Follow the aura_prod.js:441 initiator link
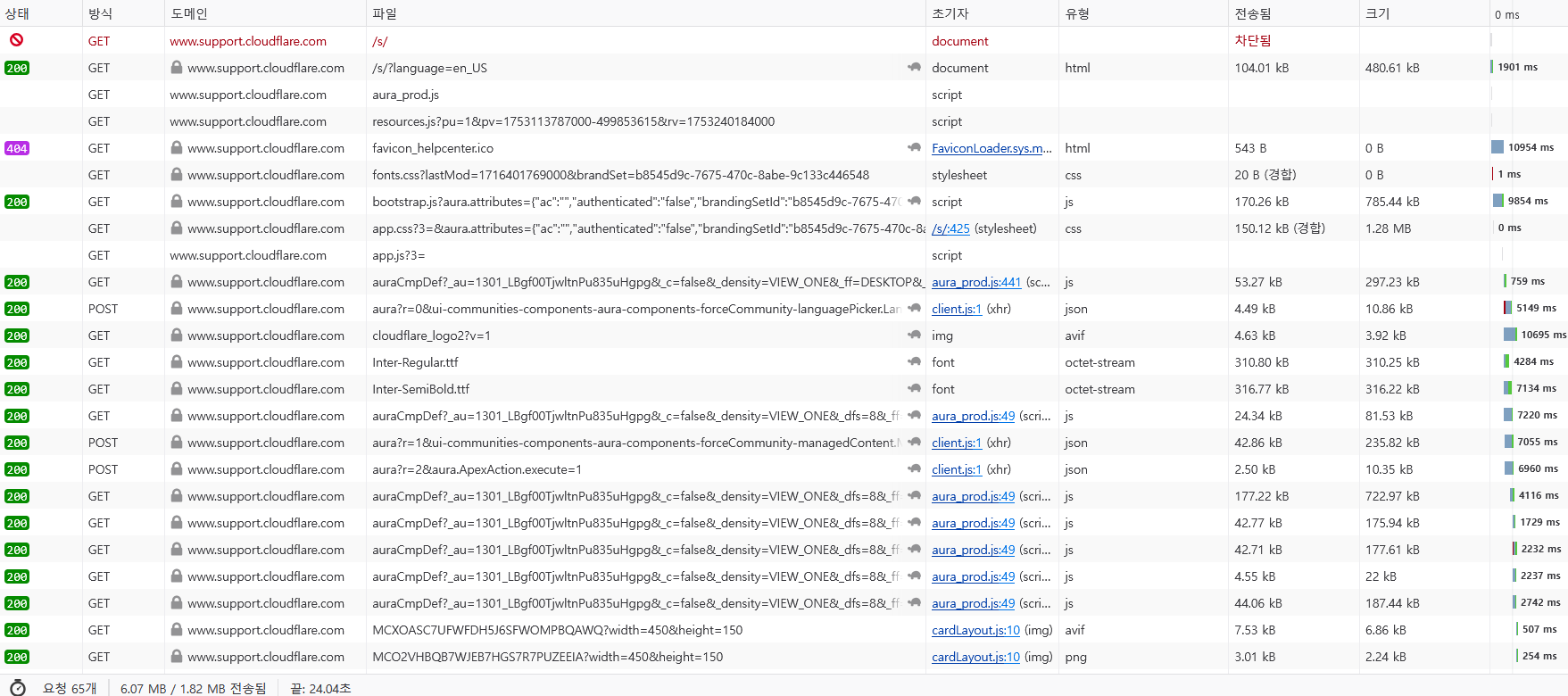Image resolution: width=1568 pixels, height=696 pixels. (975, 282)
